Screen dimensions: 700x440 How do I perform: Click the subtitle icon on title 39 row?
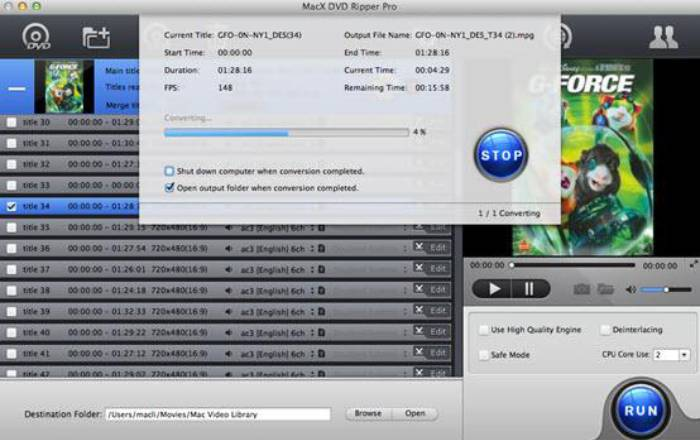321,311
